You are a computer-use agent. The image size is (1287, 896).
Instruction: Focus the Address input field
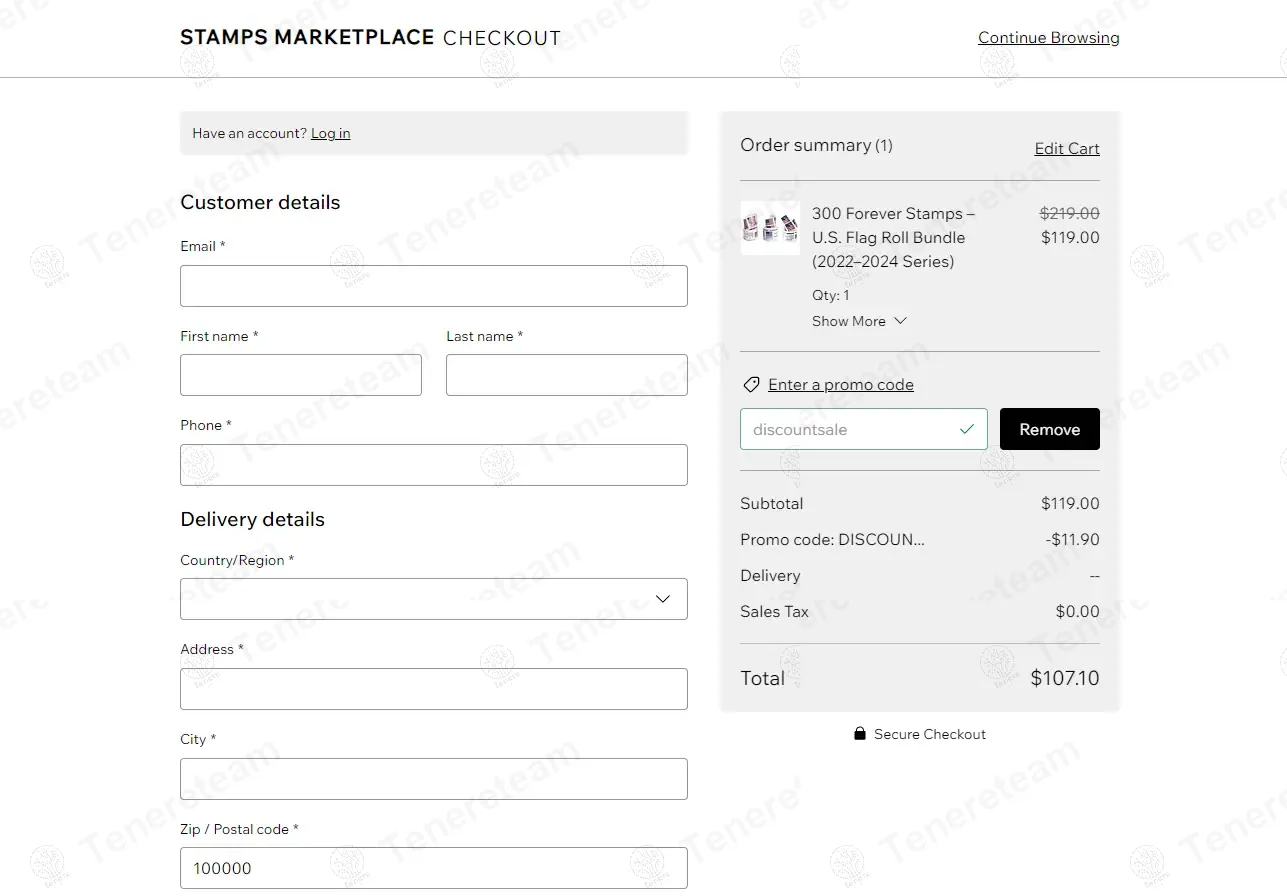click(433, 689)
